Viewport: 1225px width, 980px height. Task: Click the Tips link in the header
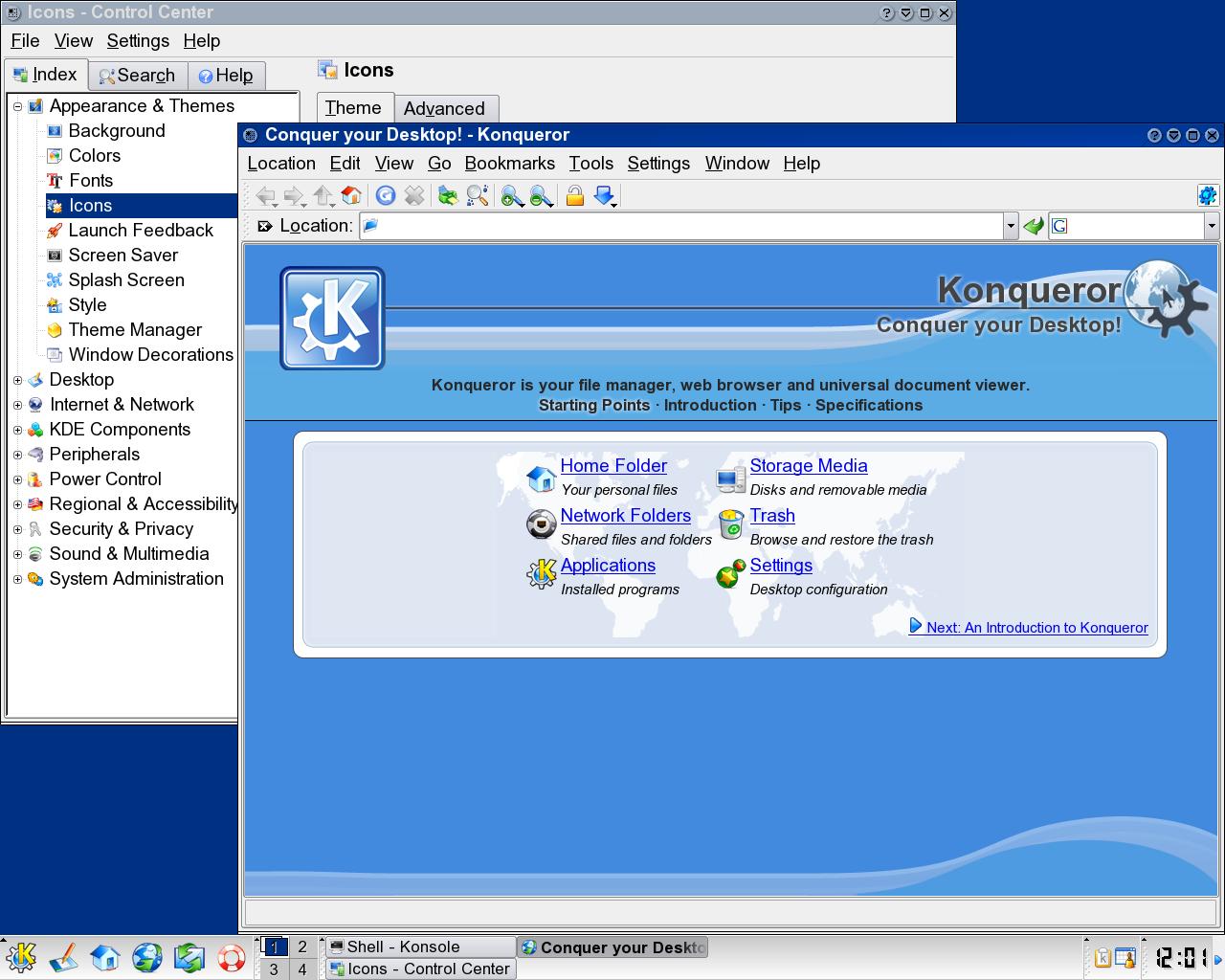[x=786, y=405]
